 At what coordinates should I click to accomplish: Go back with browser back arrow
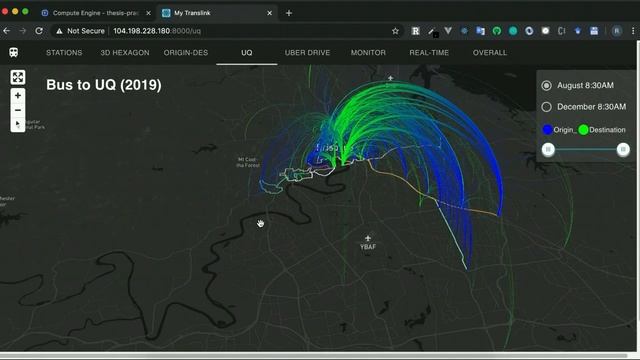tap(7, 31)
